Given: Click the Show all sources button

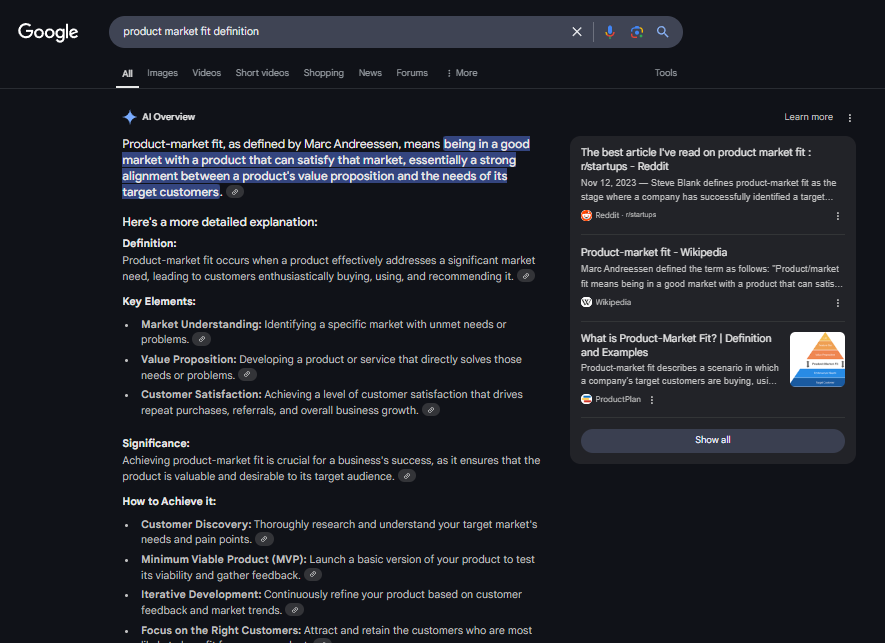Looking at the screenshot, I should [x=713, y=440].
